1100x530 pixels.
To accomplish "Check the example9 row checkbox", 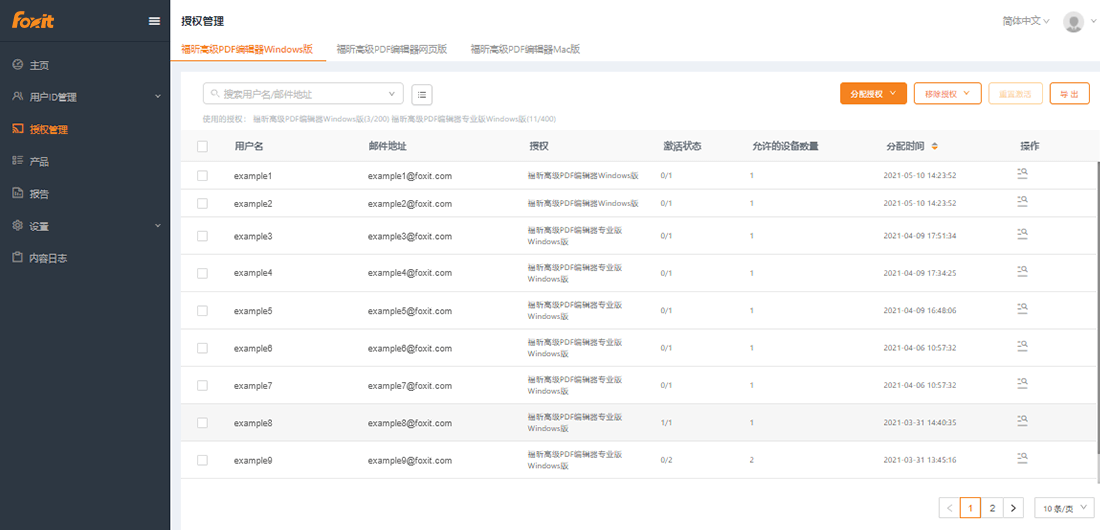I will 202,461.
